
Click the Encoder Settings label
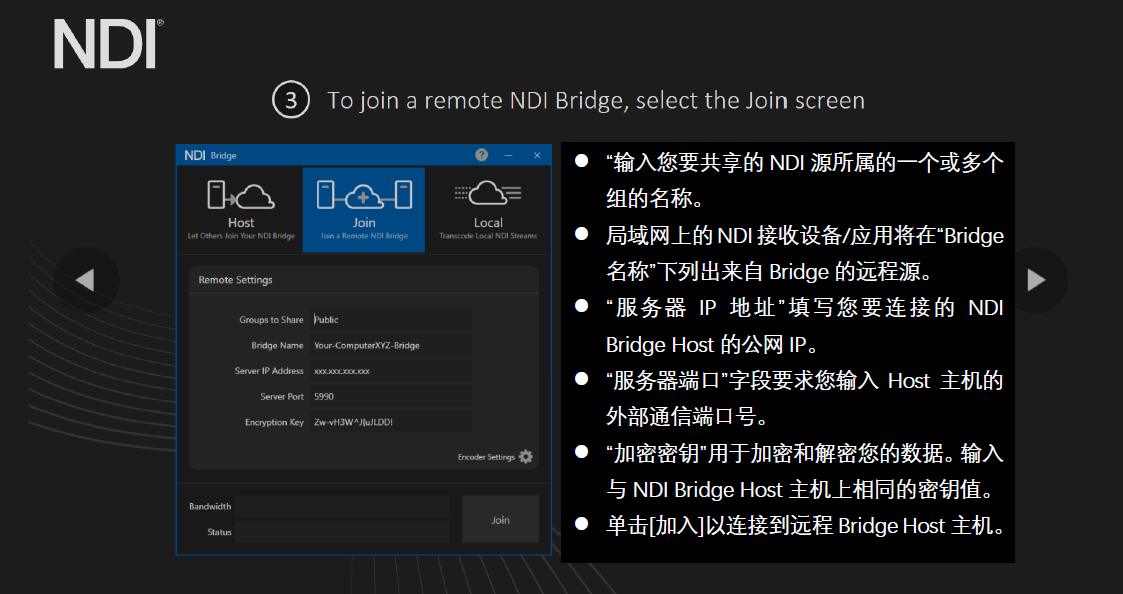pos(485,455)
